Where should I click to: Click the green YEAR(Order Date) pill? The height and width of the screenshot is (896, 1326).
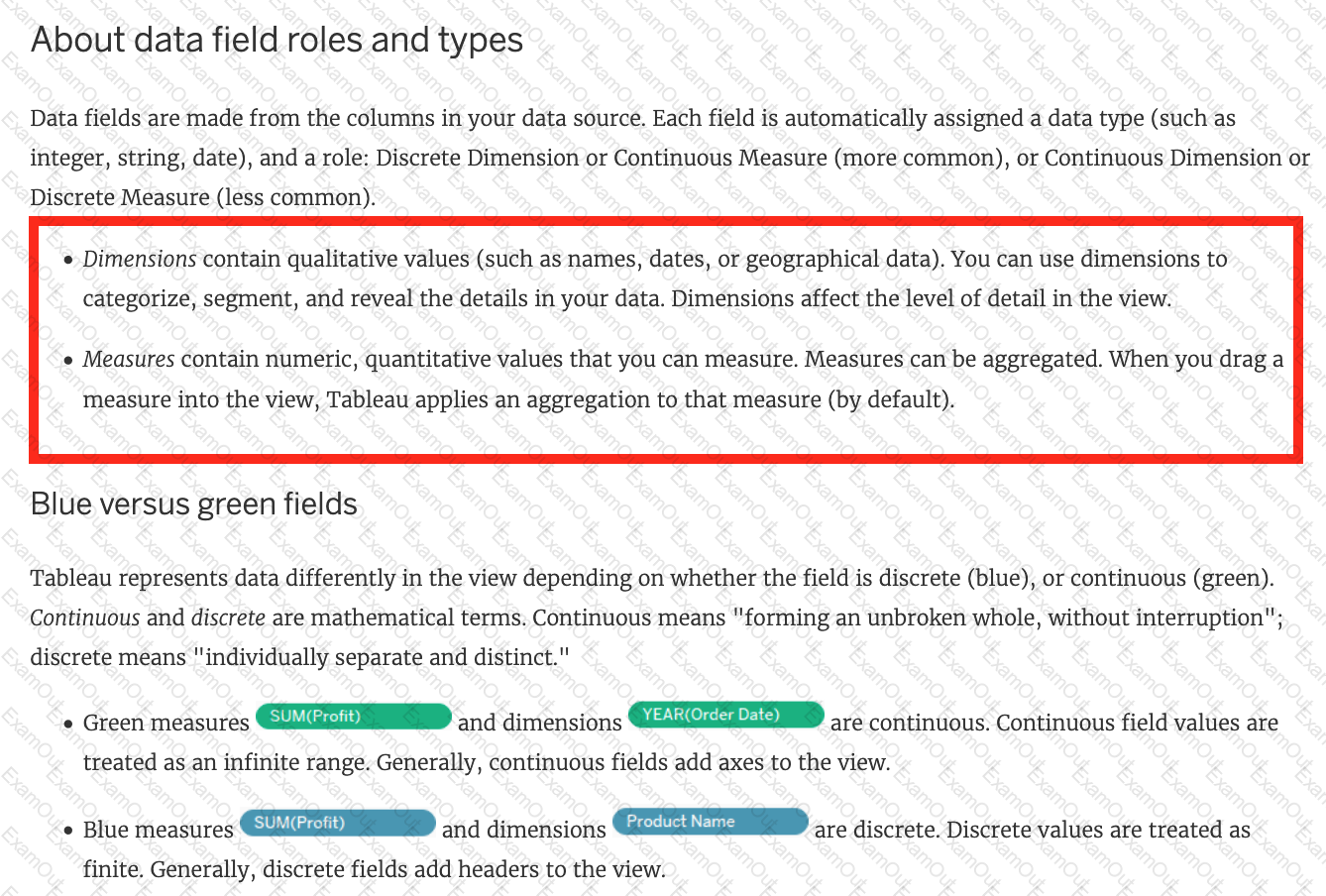point(726,715)
